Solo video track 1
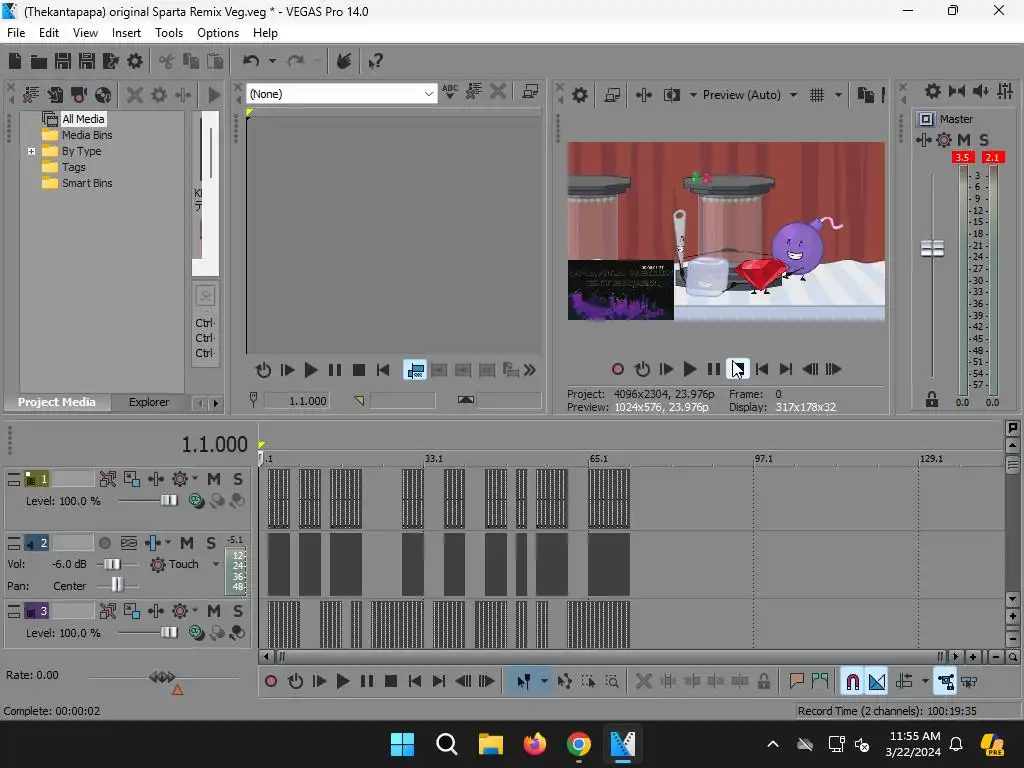The image size is (1024, 768). (238, 479)
